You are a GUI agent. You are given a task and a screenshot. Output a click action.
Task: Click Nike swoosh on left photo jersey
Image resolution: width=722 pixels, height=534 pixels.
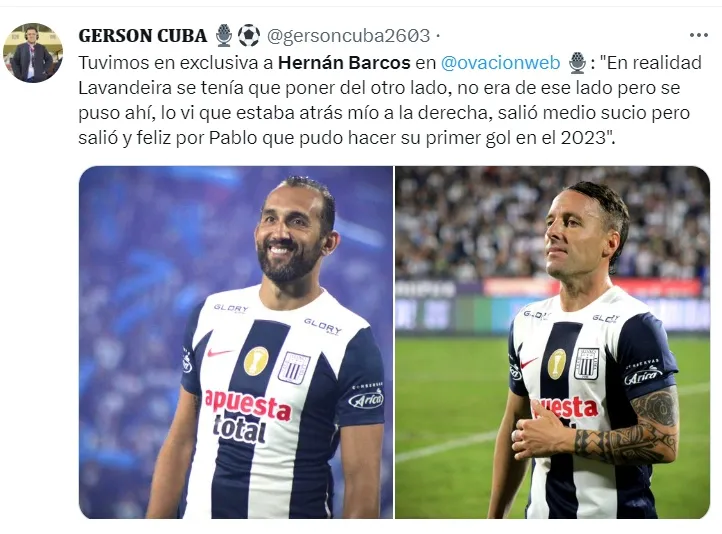[219, 353]
